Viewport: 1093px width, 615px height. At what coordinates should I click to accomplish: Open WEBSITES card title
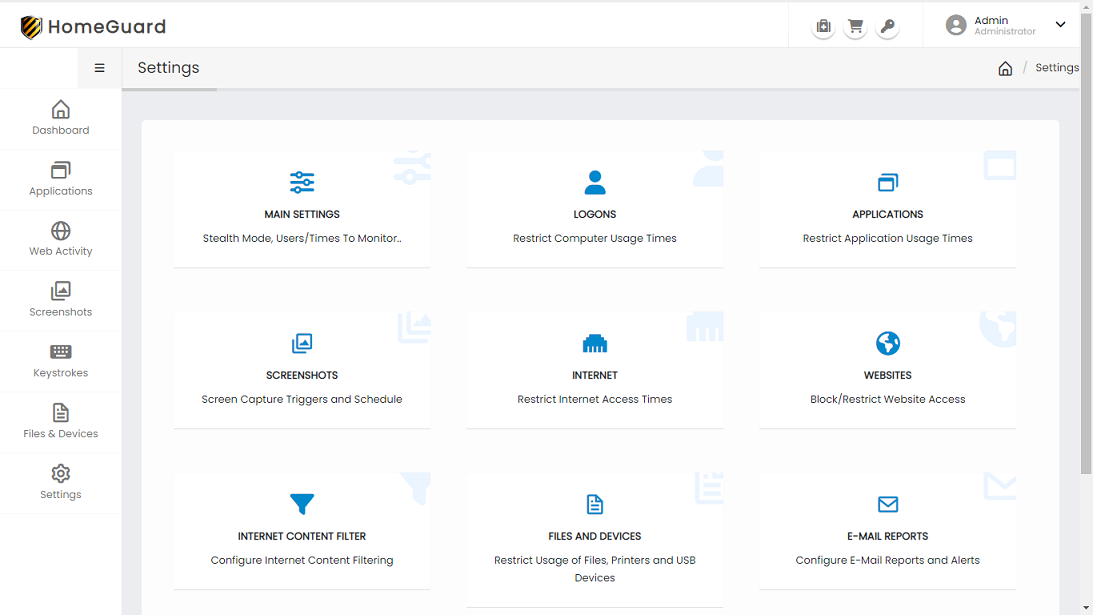887,375
